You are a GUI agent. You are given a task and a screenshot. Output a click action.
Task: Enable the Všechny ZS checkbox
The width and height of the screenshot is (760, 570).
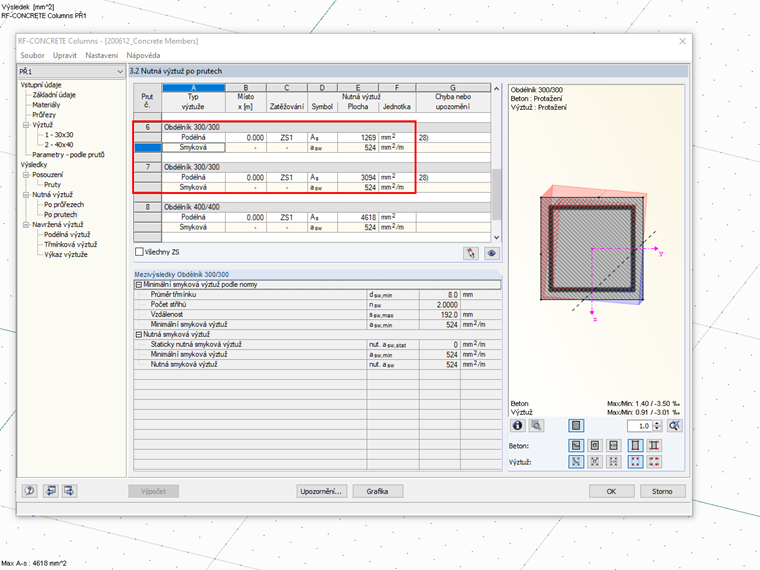140,252
